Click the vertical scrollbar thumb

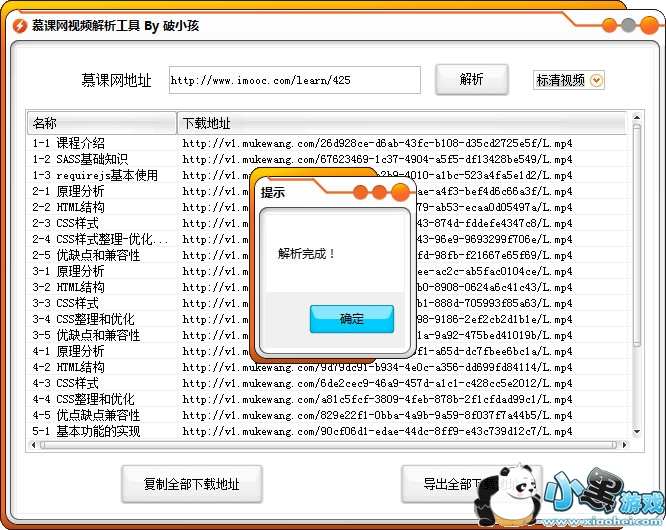tap(636, 234)
